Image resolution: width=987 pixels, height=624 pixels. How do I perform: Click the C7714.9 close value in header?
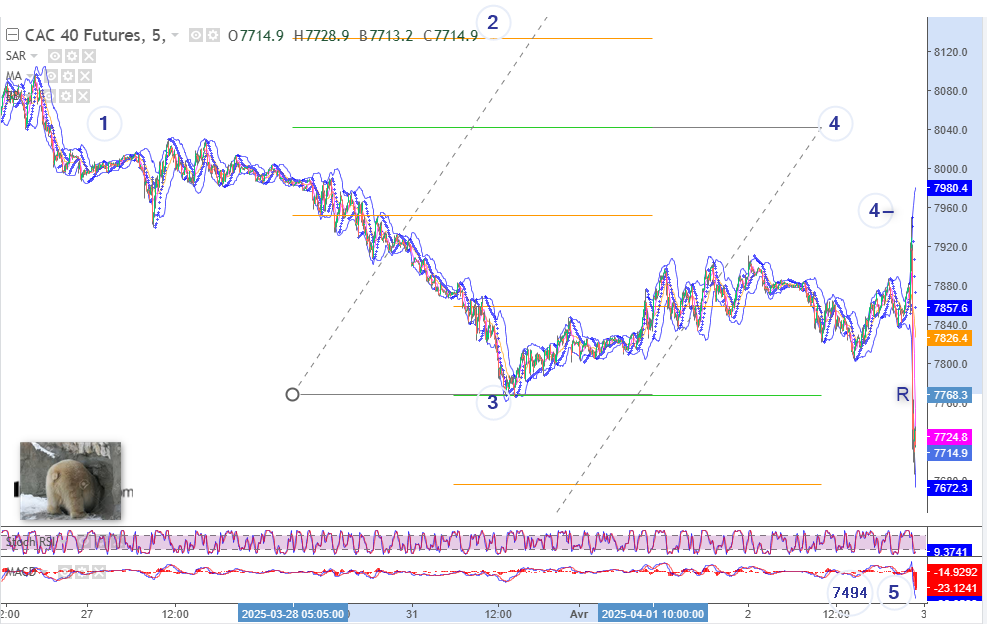(451, 36)
